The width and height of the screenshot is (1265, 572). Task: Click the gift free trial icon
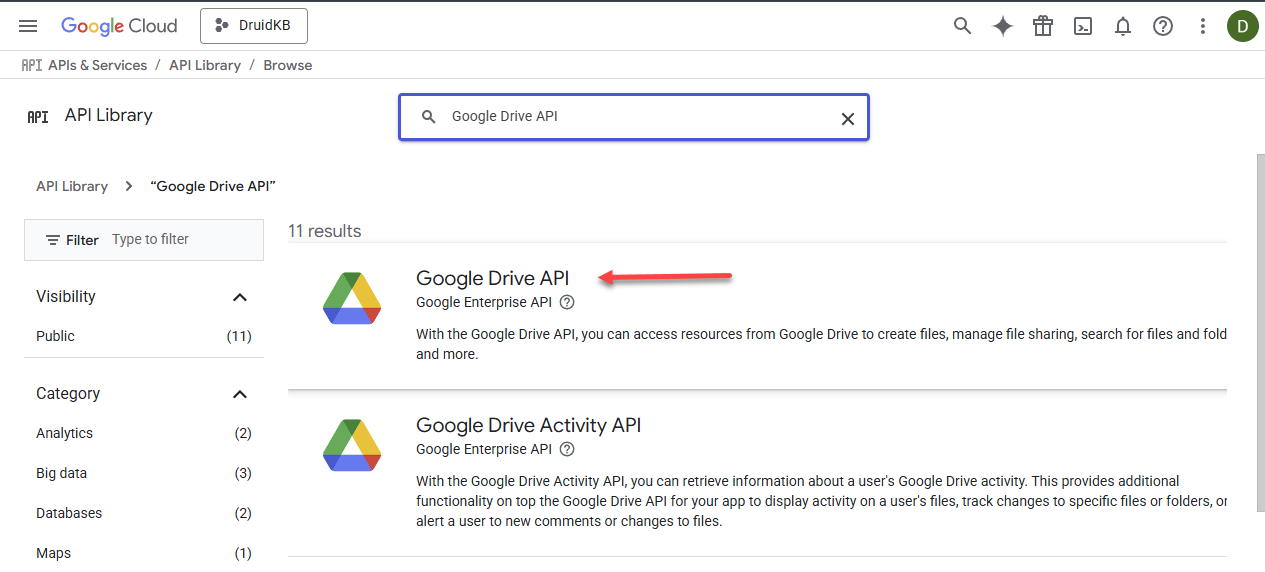pyautogui.click(x=1043, y=26)
